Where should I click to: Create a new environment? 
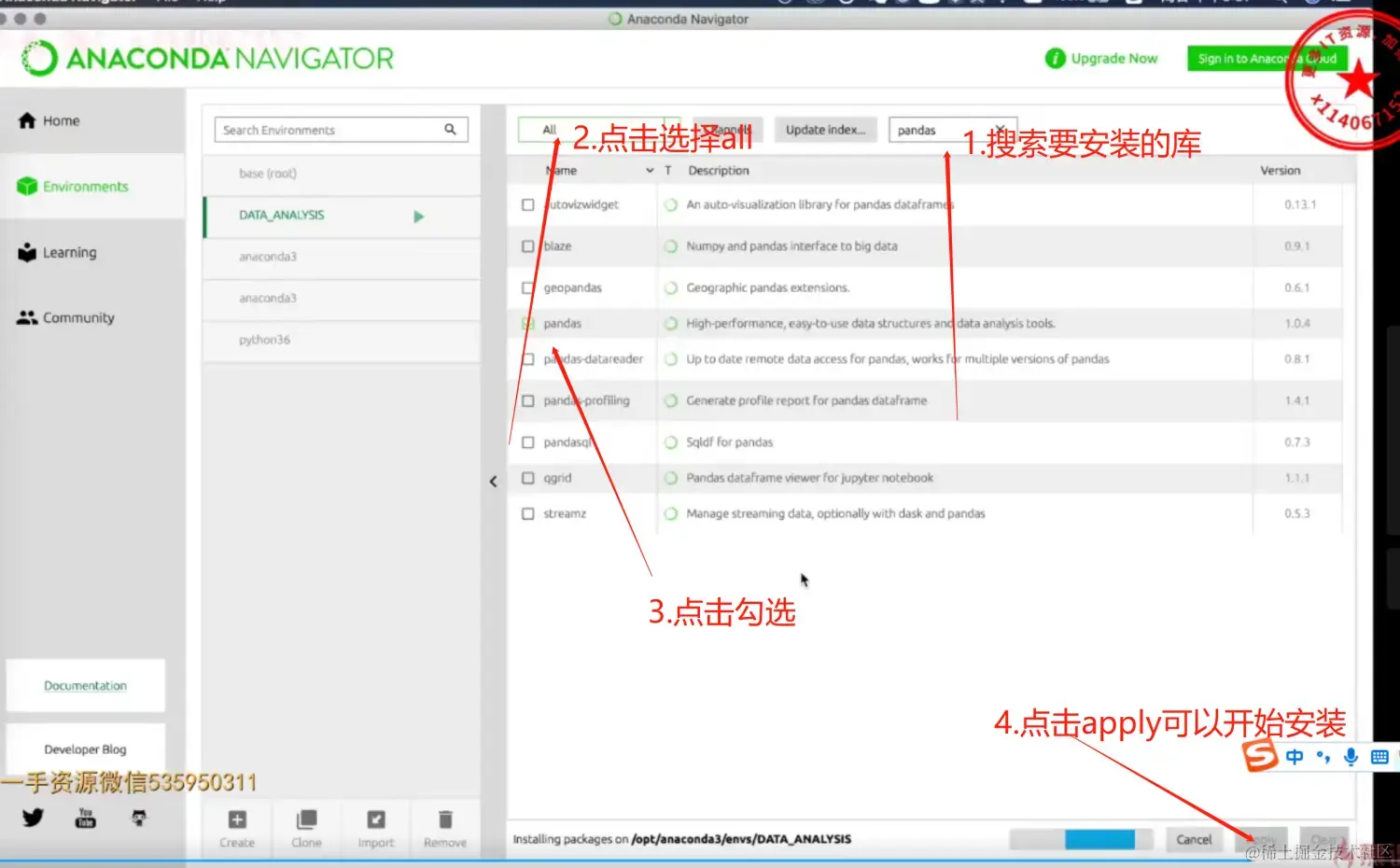click(x=237, y=828)
